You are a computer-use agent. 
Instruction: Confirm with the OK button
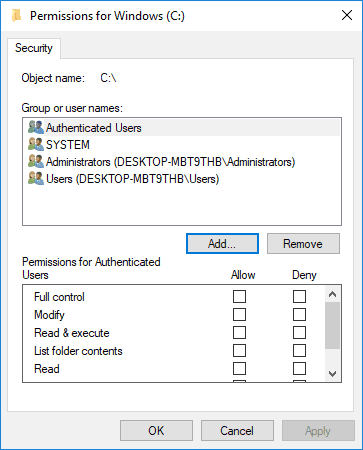[156, 431]
